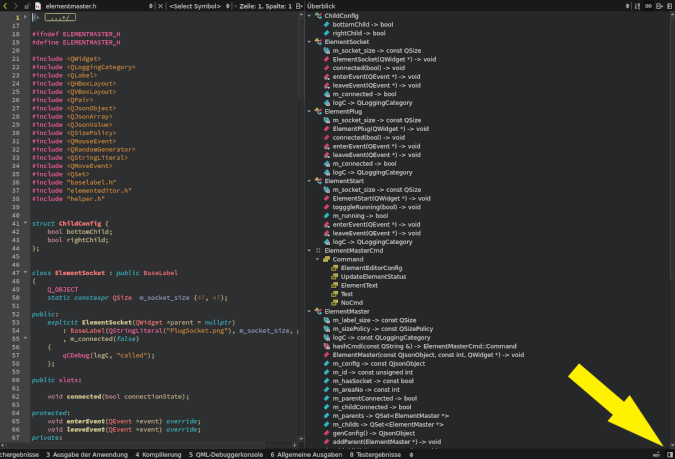Close the elementmaster.h document
675x459 pixels.
click(x=161, y=6)
